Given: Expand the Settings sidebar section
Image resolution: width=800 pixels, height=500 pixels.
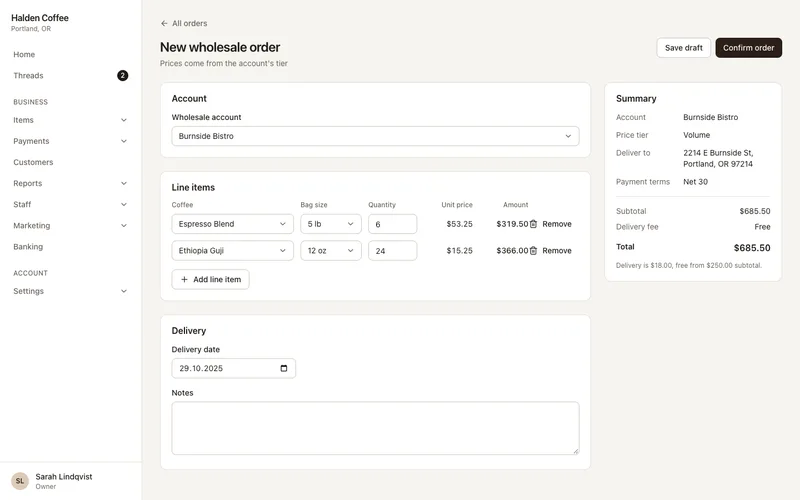Looking at the screenshot, I should 123,291.
